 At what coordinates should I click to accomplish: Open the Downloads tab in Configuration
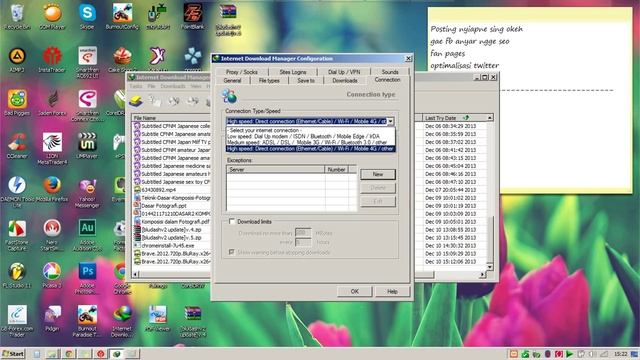[344, 80]
